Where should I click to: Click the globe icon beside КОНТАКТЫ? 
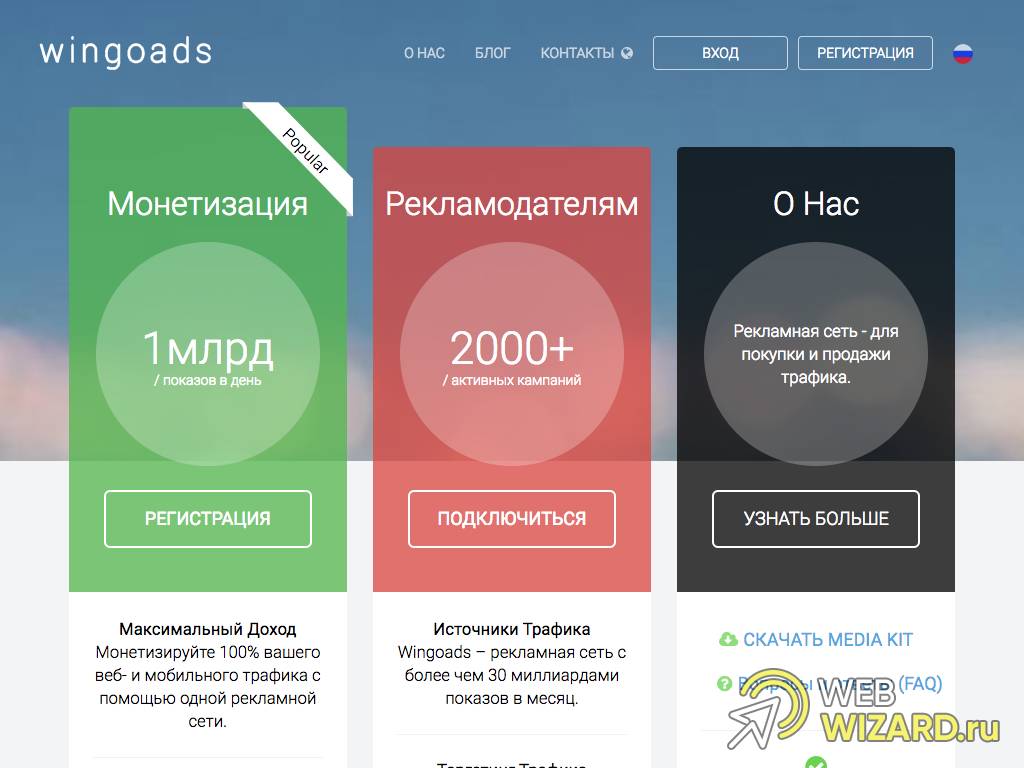627,53
